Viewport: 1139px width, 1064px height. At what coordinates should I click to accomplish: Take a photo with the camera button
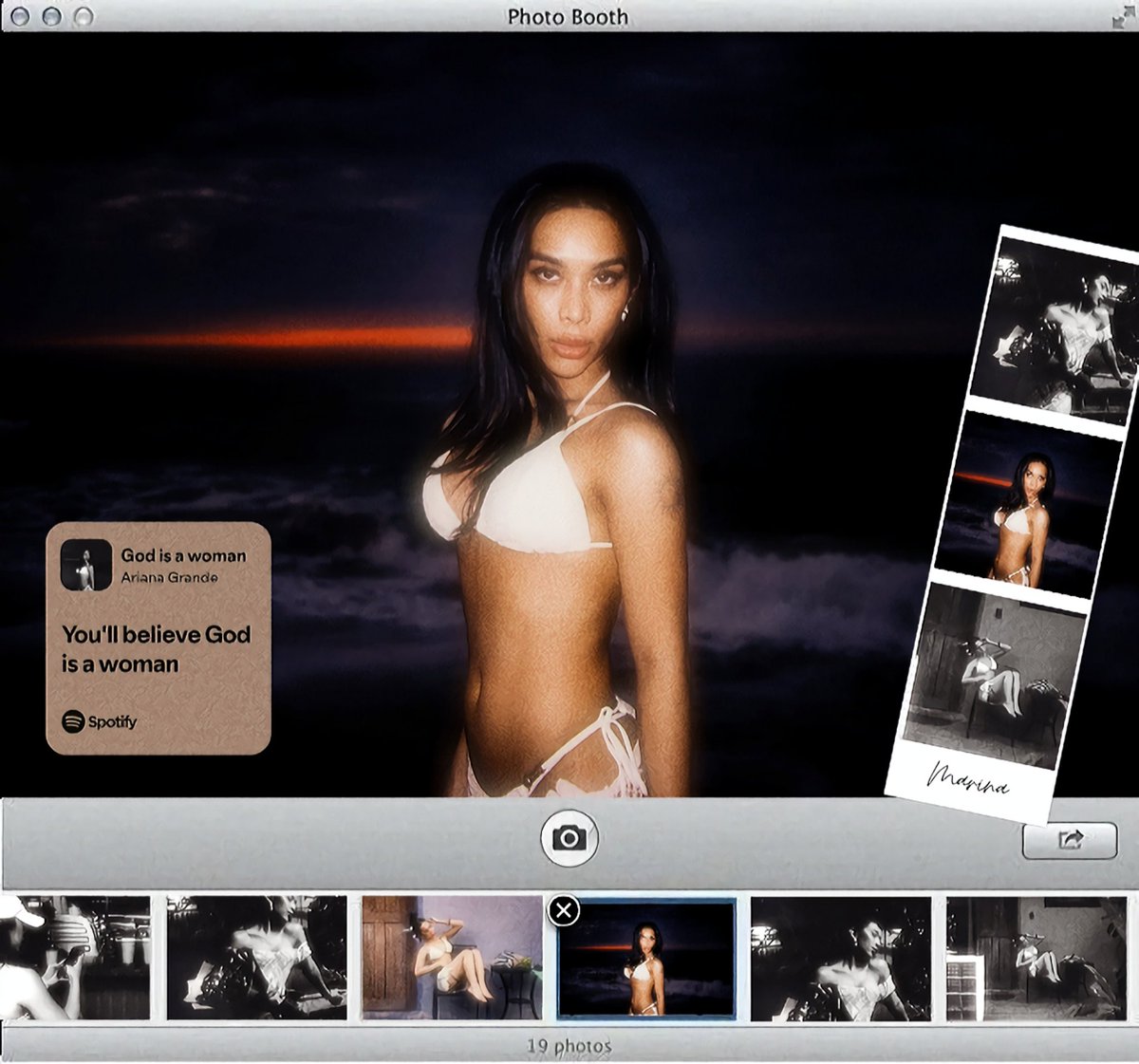point(569,838)
